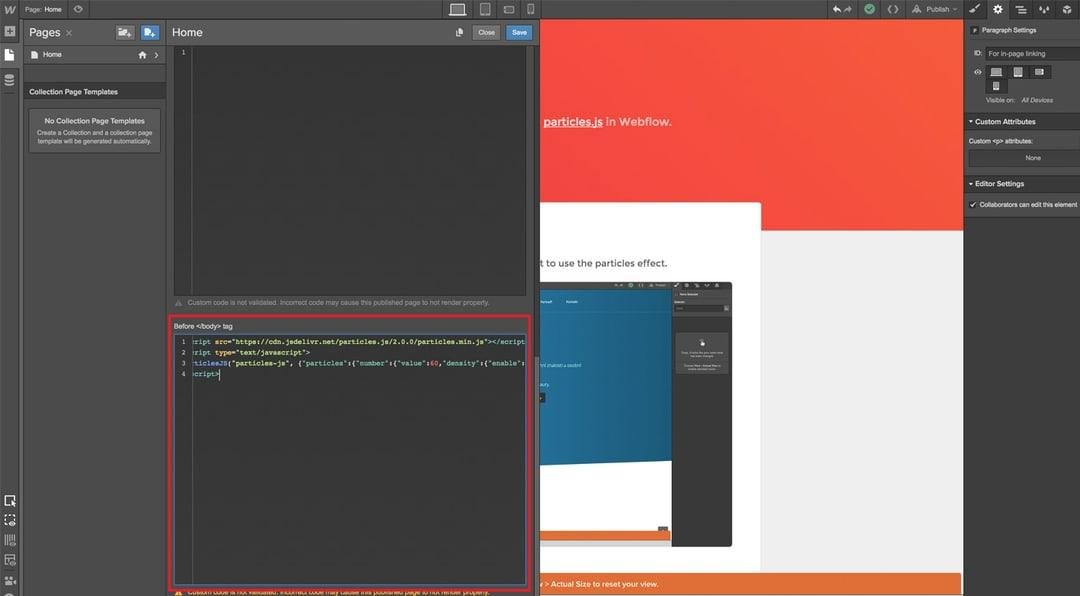Undo the last change

pyautogui.click(x=836, y=10)
